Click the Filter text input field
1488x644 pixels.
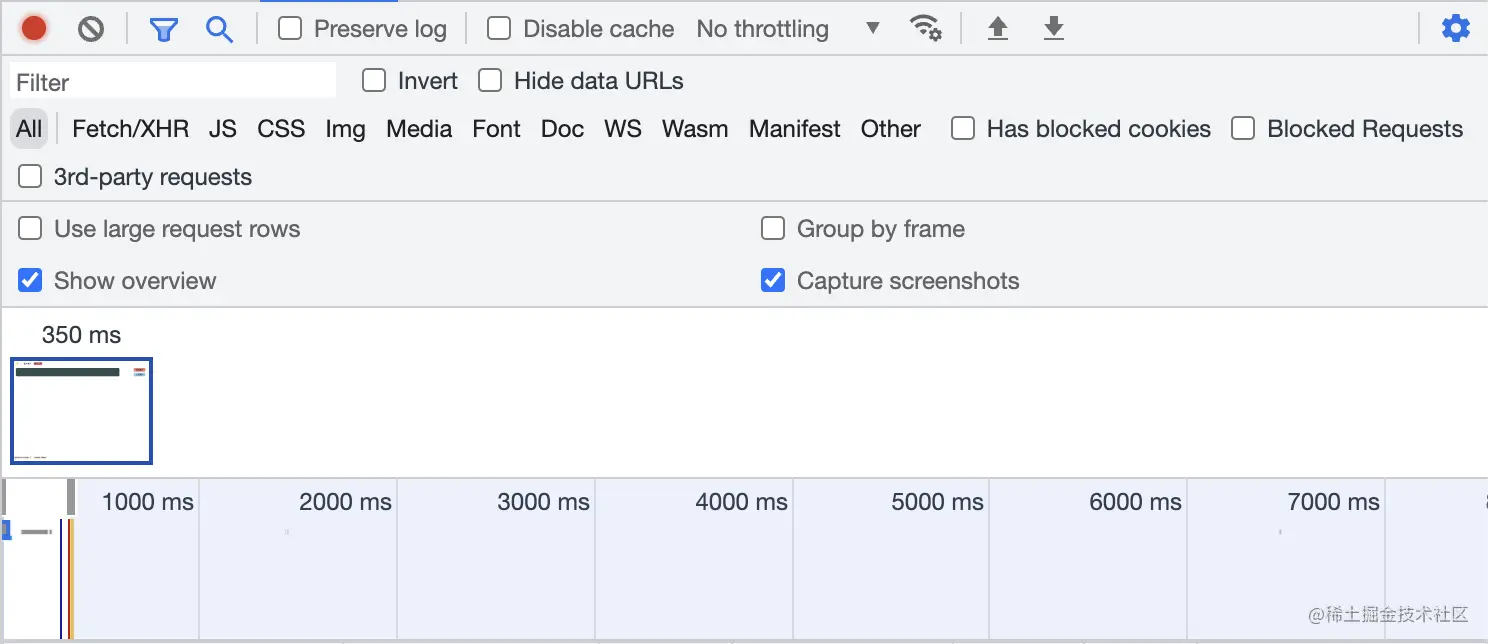click(x=173, y=82)
